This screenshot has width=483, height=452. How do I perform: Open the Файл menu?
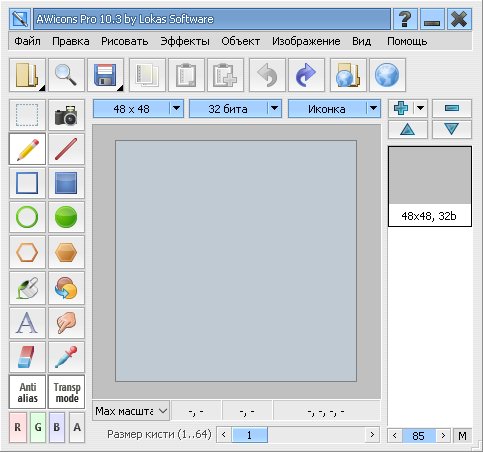[x=27, y=41]
